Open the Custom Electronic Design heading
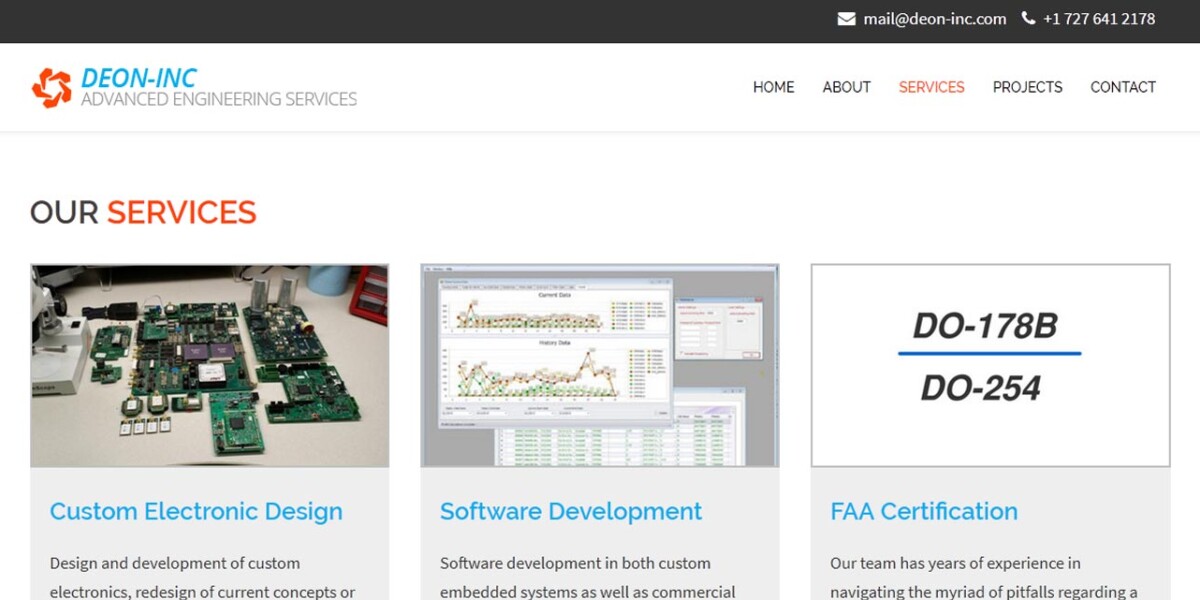Image resolution: width=1200 pixels, height=600 pixels. tap(196, 511)
